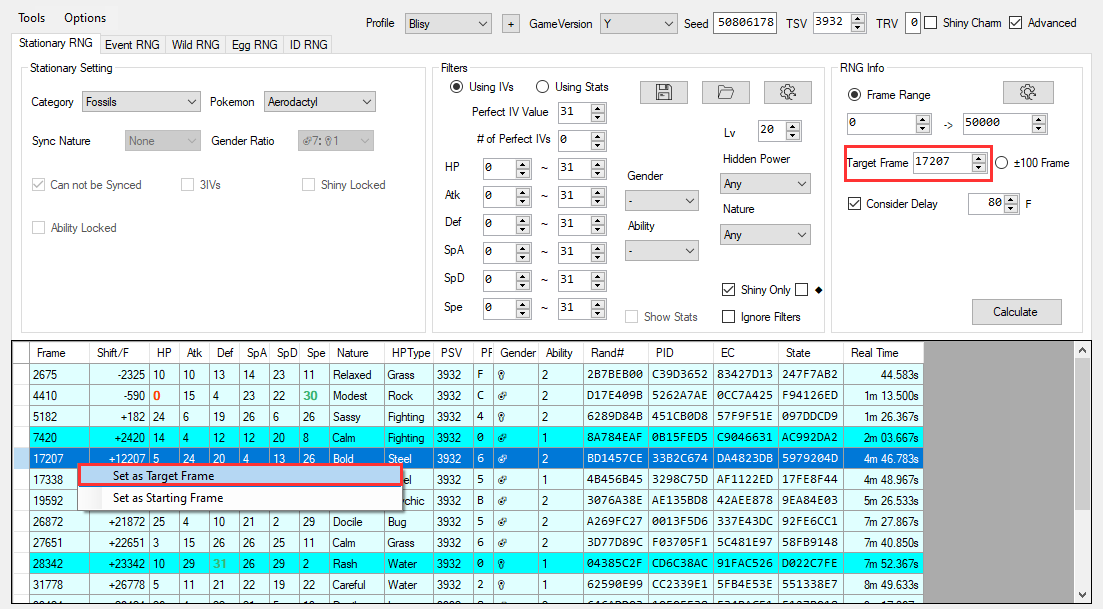Screen dimensions: 1103x609
Task: Open the Gender filter dropdown
Action: click(662, 200)
